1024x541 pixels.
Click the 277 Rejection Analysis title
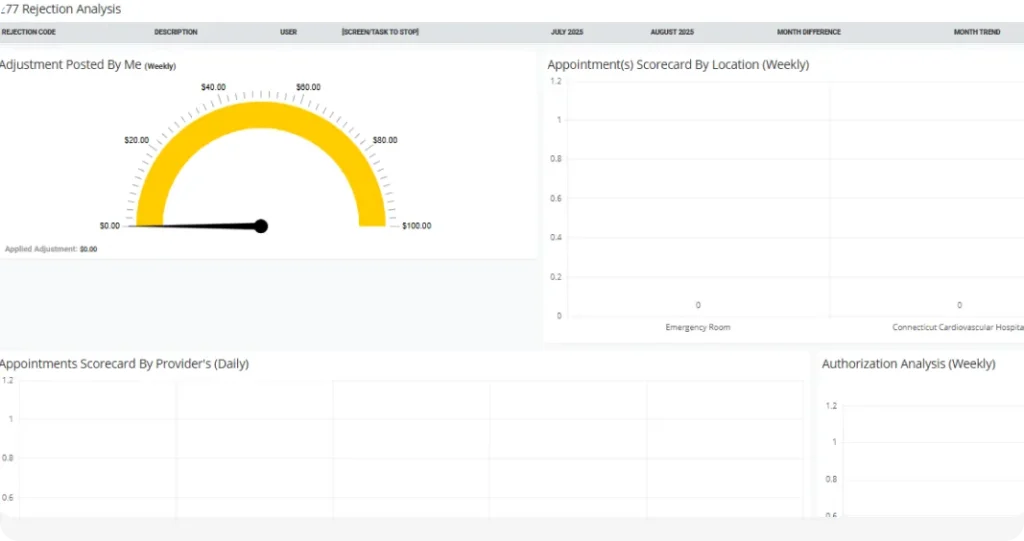tap(61, 9)
